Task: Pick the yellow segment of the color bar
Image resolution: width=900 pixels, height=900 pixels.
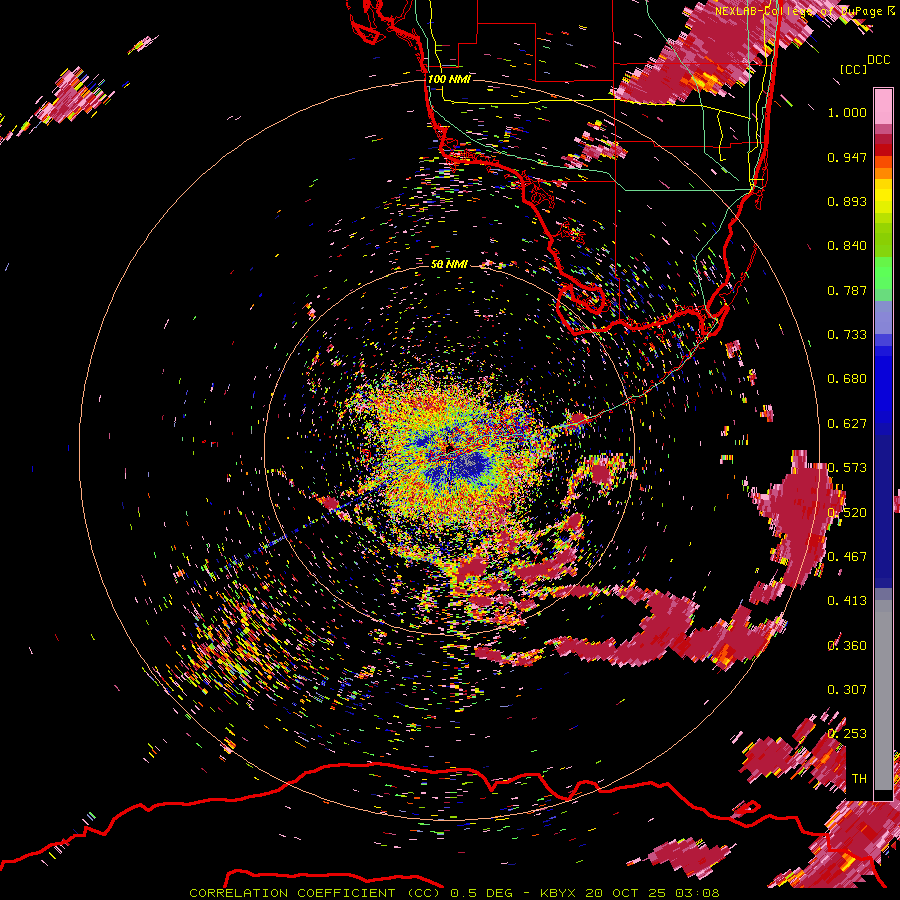Action: coord(883,197)
